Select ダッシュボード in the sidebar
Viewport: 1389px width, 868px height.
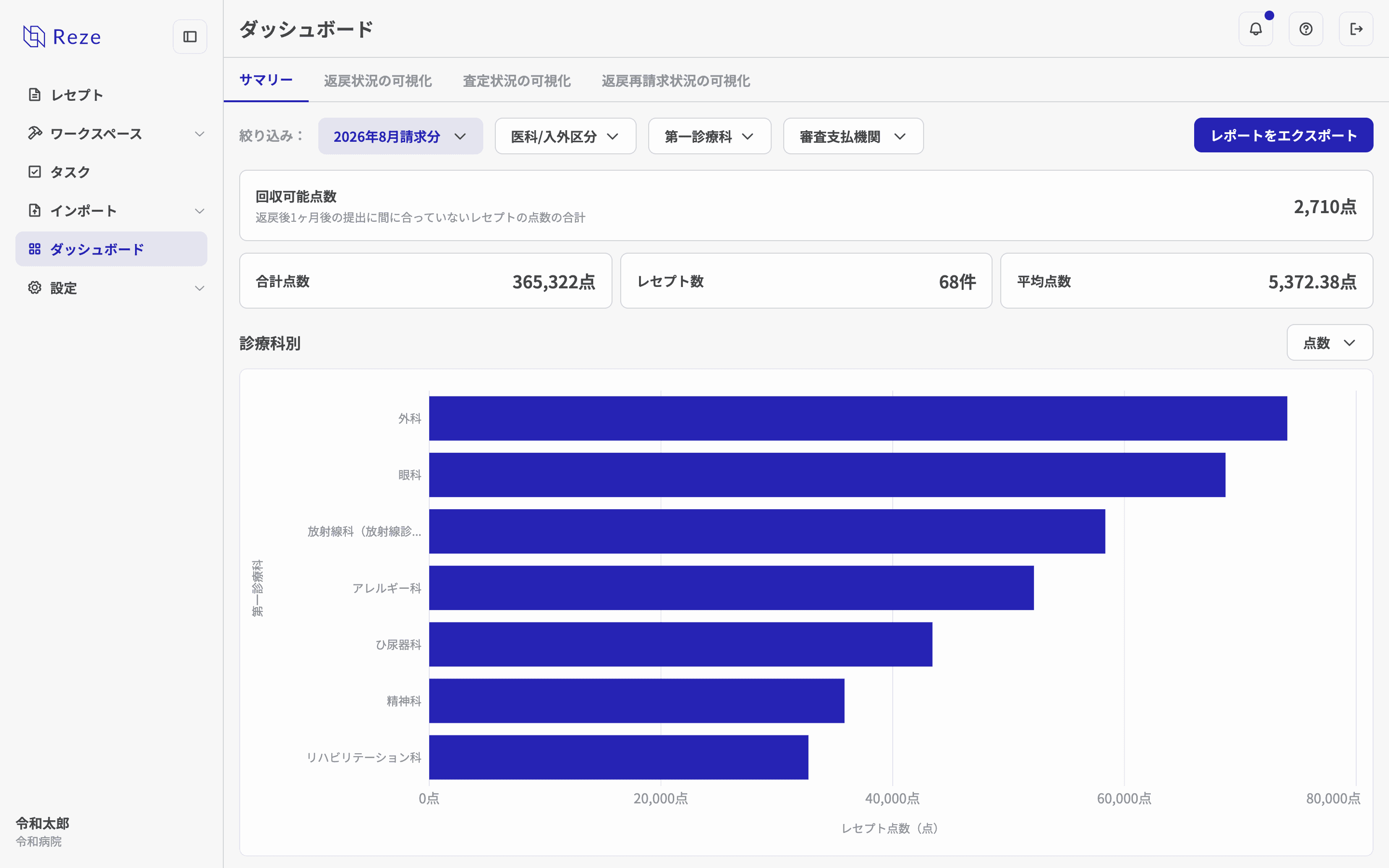pos(111,248)
